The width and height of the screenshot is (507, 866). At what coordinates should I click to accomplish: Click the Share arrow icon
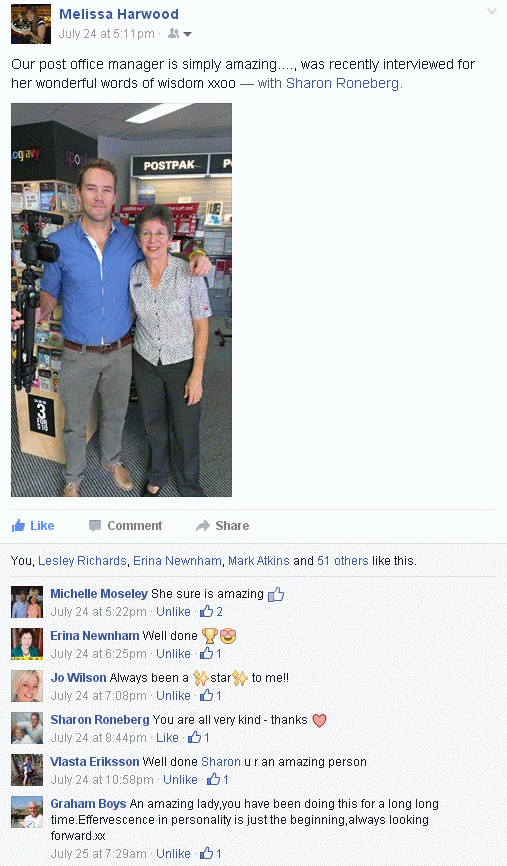coord(203,525)
